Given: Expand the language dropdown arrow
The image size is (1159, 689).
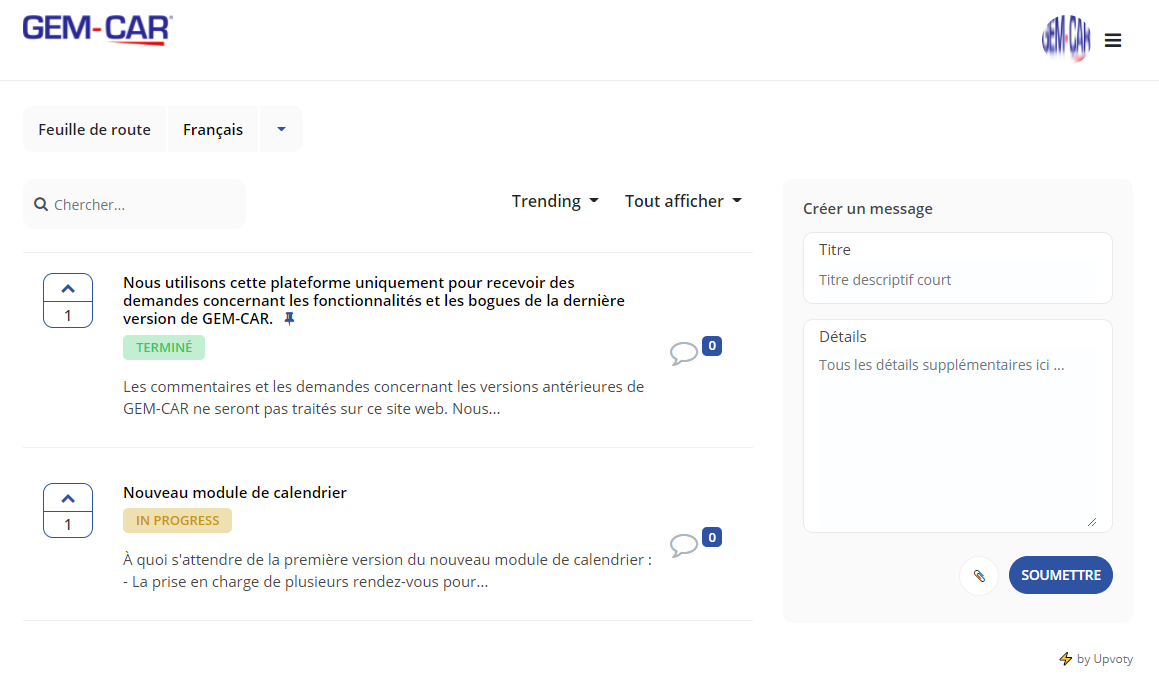Looking at the screenshot, I should pos(281,129).
